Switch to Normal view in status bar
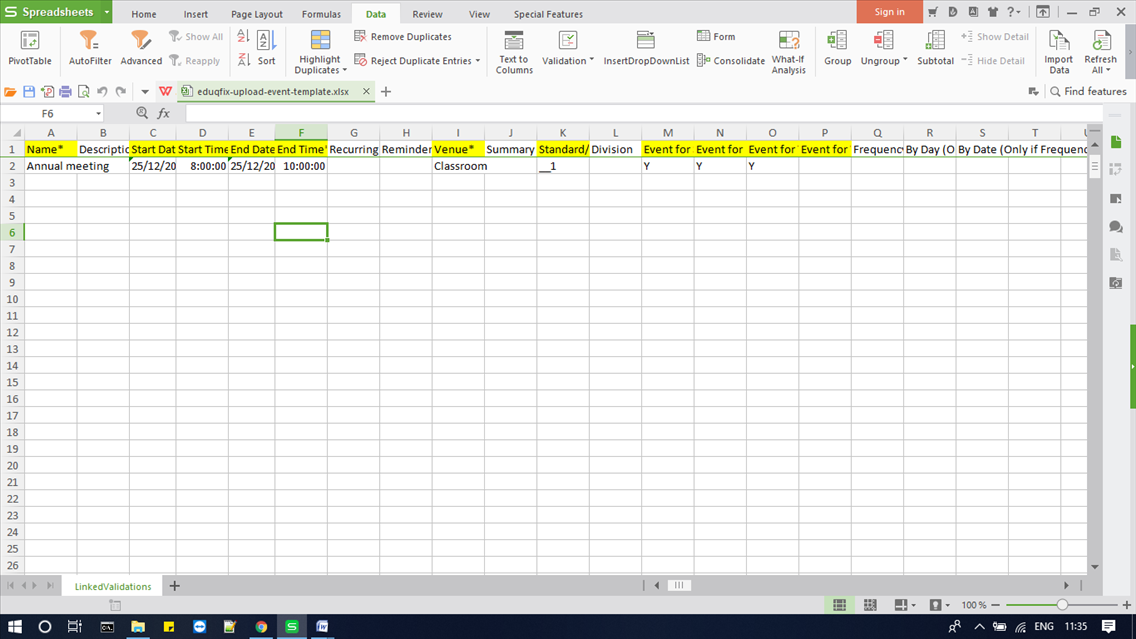Image resolution: width=1136 pixels, height=639 pixels. pyautogui.click(x=839, y=605)
